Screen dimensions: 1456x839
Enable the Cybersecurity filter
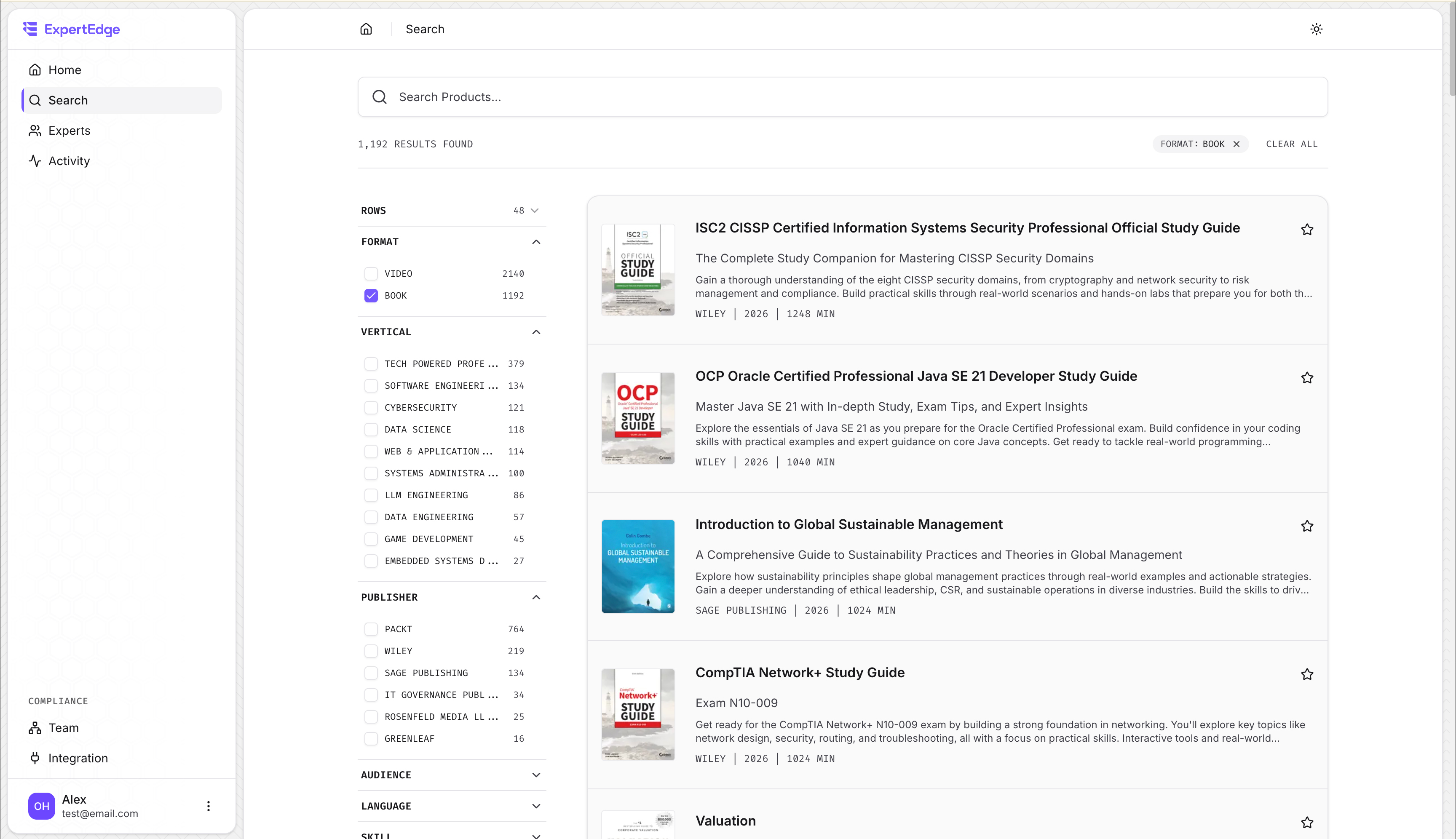click(371, 407)
